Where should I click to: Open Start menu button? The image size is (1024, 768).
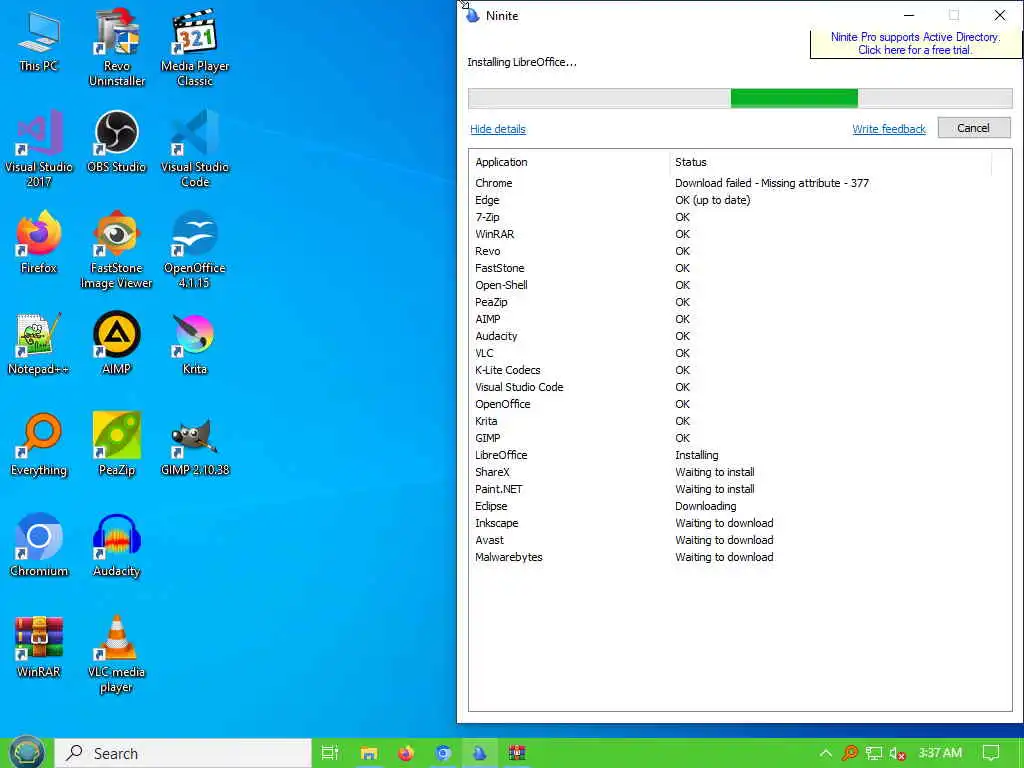(x=26, y=753)
